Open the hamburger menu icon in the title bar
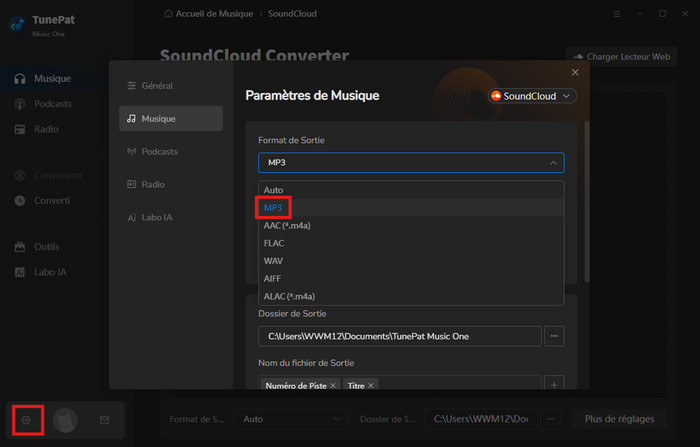The width and height of the screenshot is (700, 447). (x=617, y=14)
